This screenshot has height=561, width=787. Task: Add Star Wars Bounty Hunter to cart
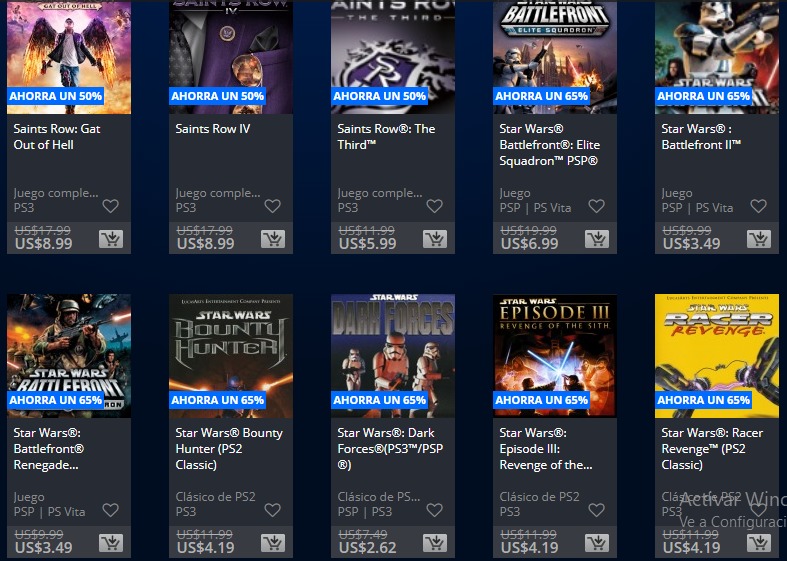tap(273, 543)
